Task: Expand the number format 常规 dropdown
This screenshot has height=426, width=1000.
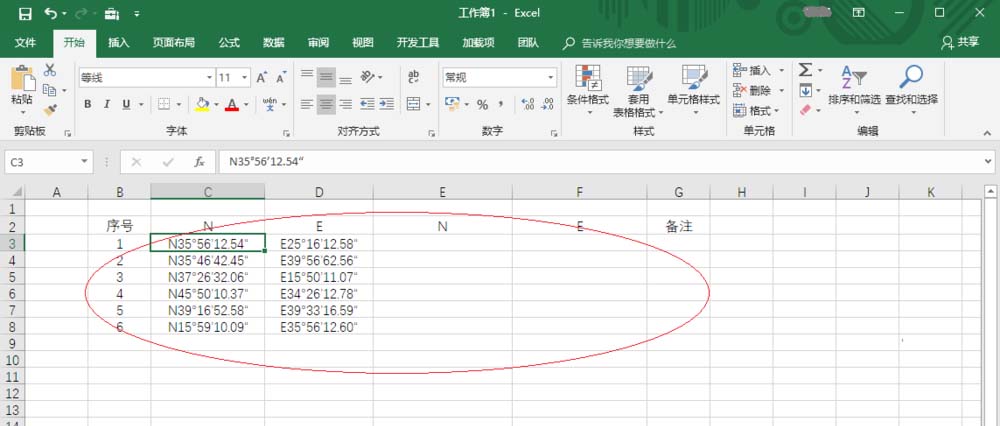Action: click(x=551, y=78)
